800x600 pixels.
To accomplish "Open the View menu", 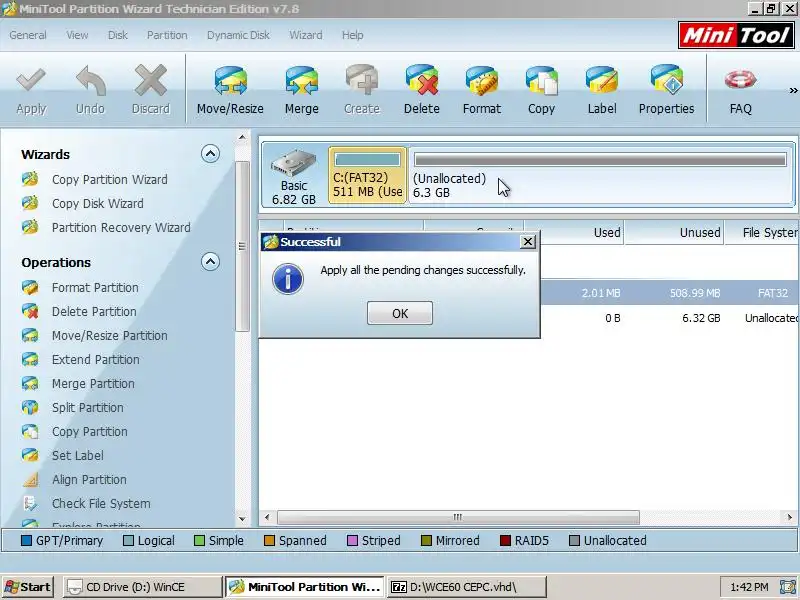I will (x=77, y=35).
